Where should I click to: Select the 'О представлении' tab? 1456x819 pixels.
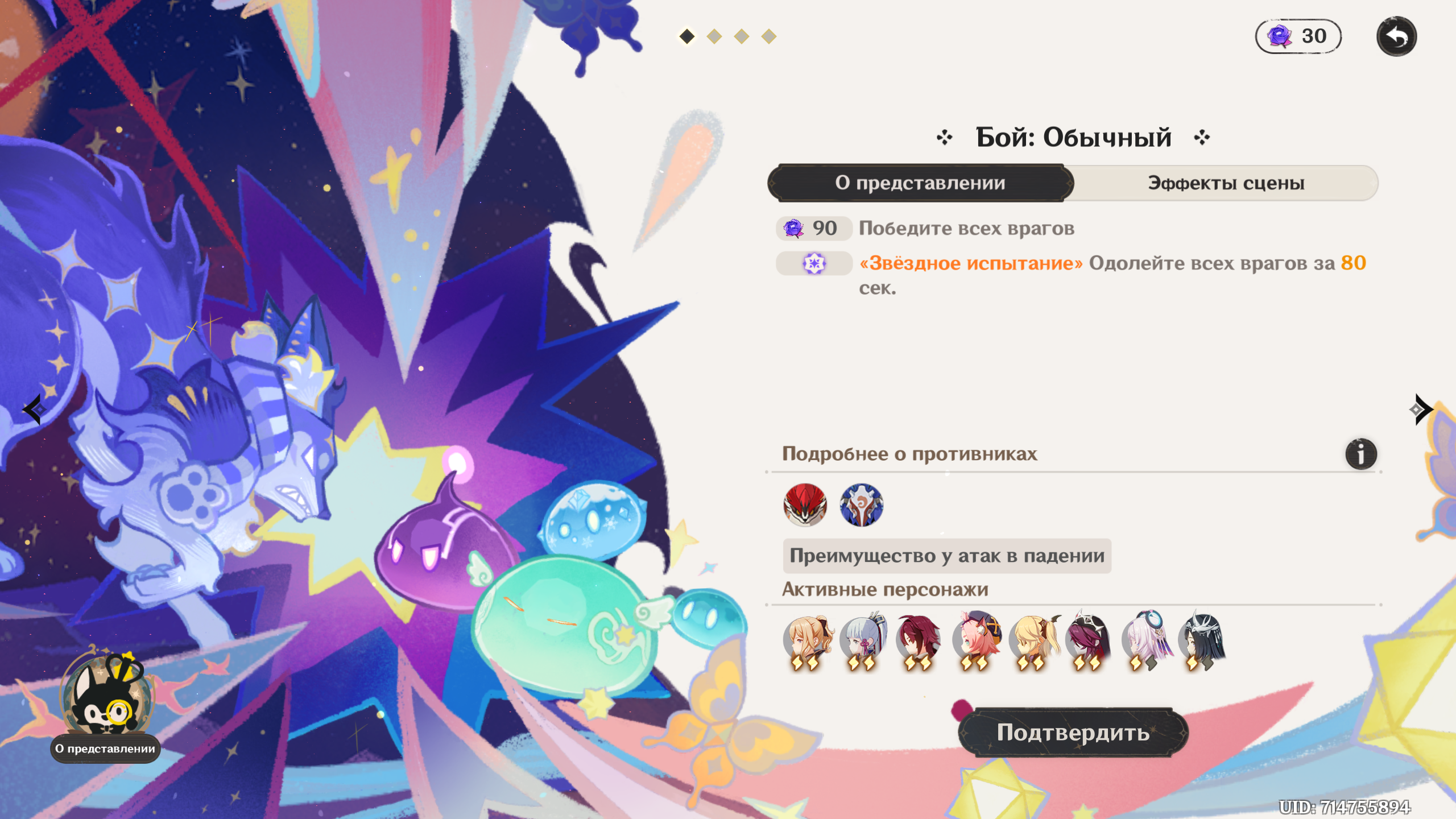point(920,183)
